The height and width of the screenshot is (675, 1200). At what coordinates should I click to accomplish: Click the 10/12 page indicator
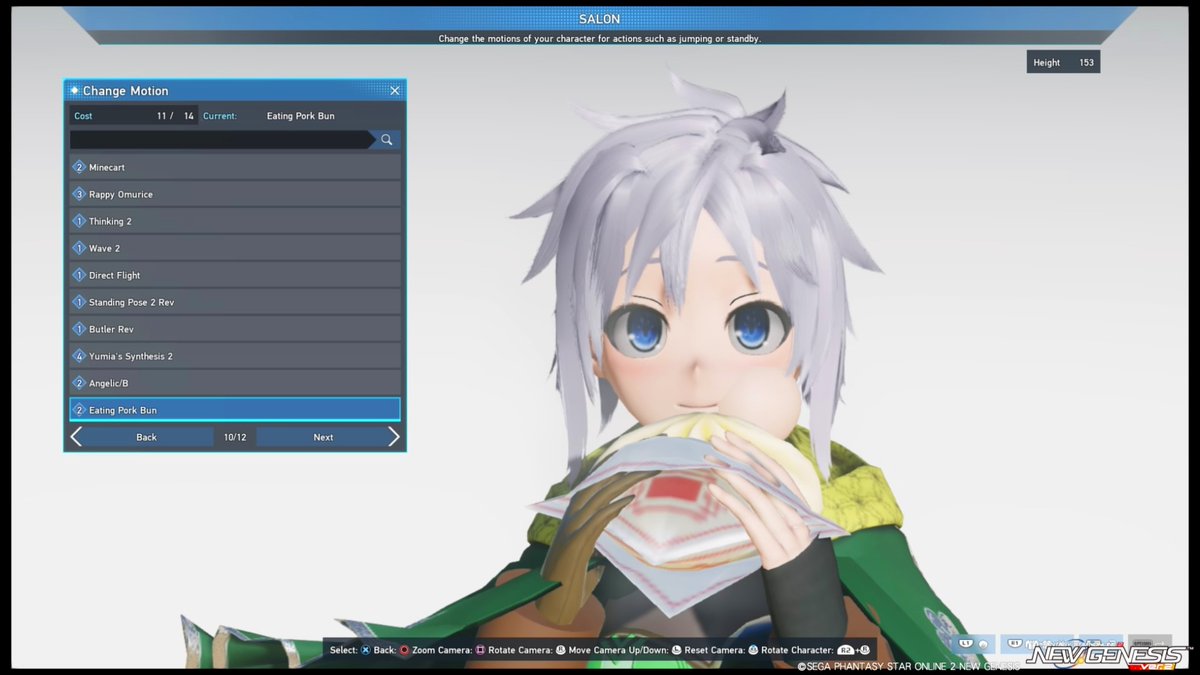click(235, 437)
